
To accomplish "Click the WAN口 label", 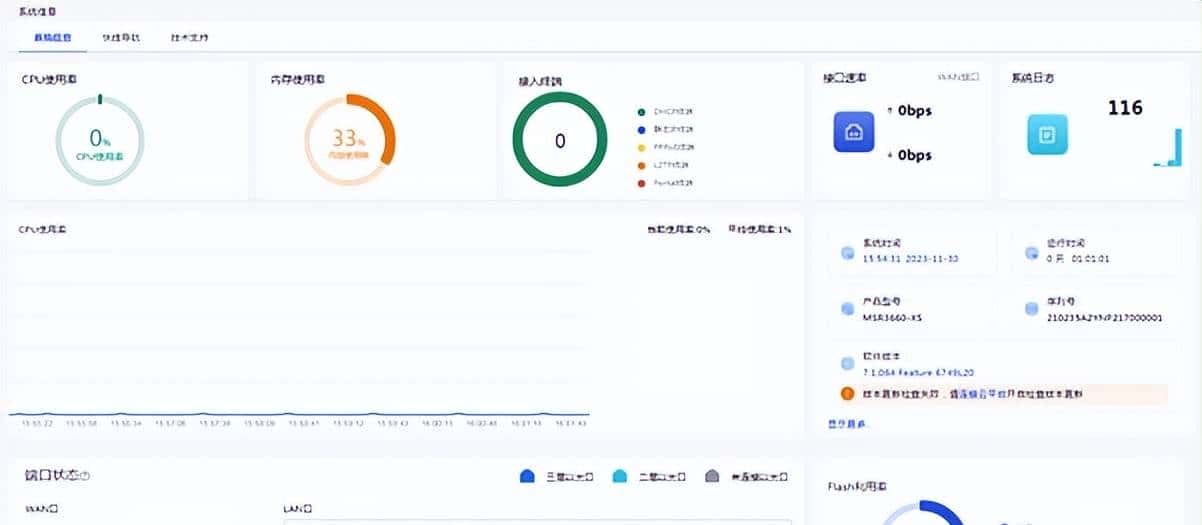I will click(x=41, y=509).
